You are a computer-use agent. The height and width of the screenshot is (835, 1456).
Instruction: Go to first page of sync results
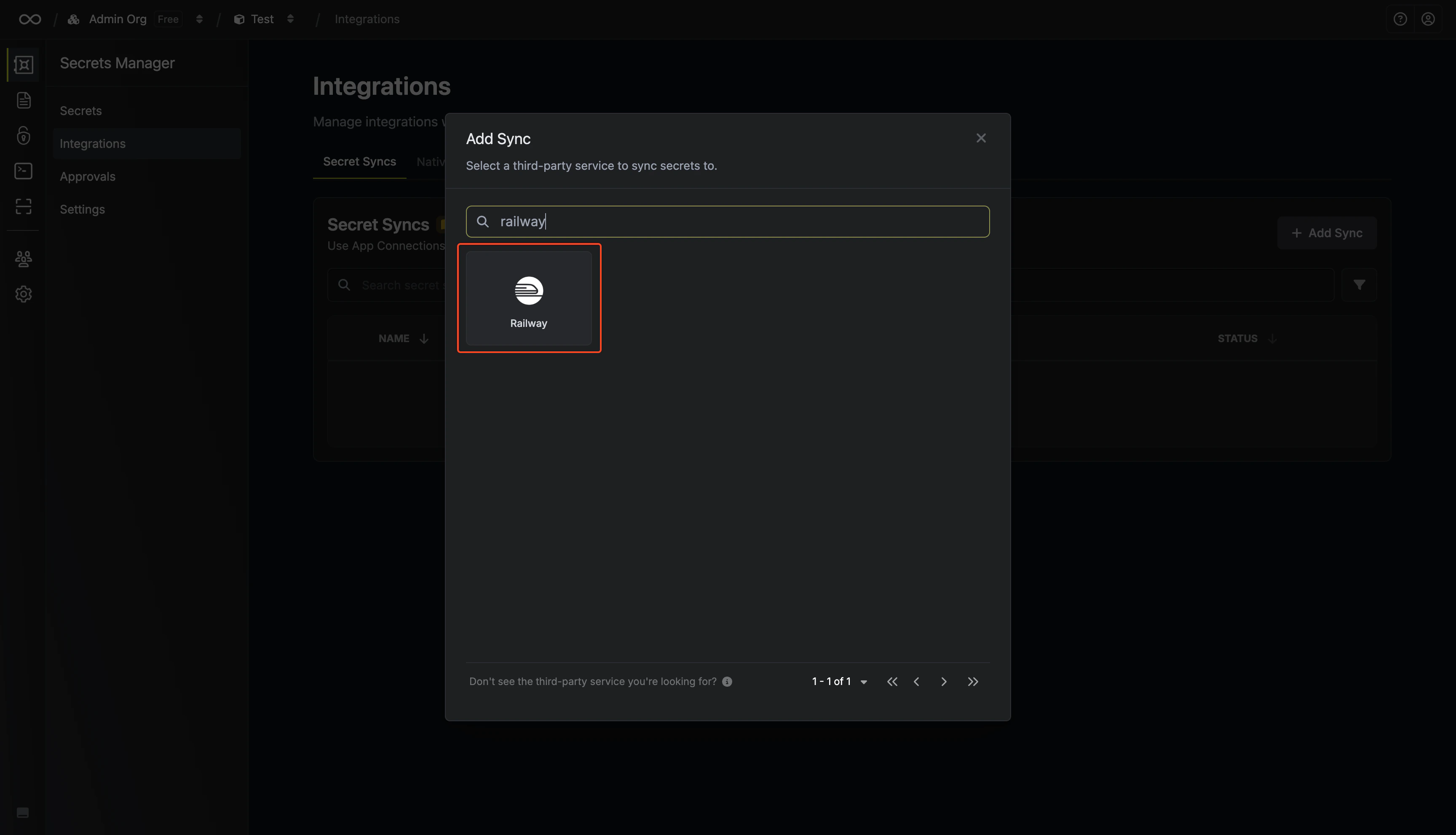[x=892, y=681]
